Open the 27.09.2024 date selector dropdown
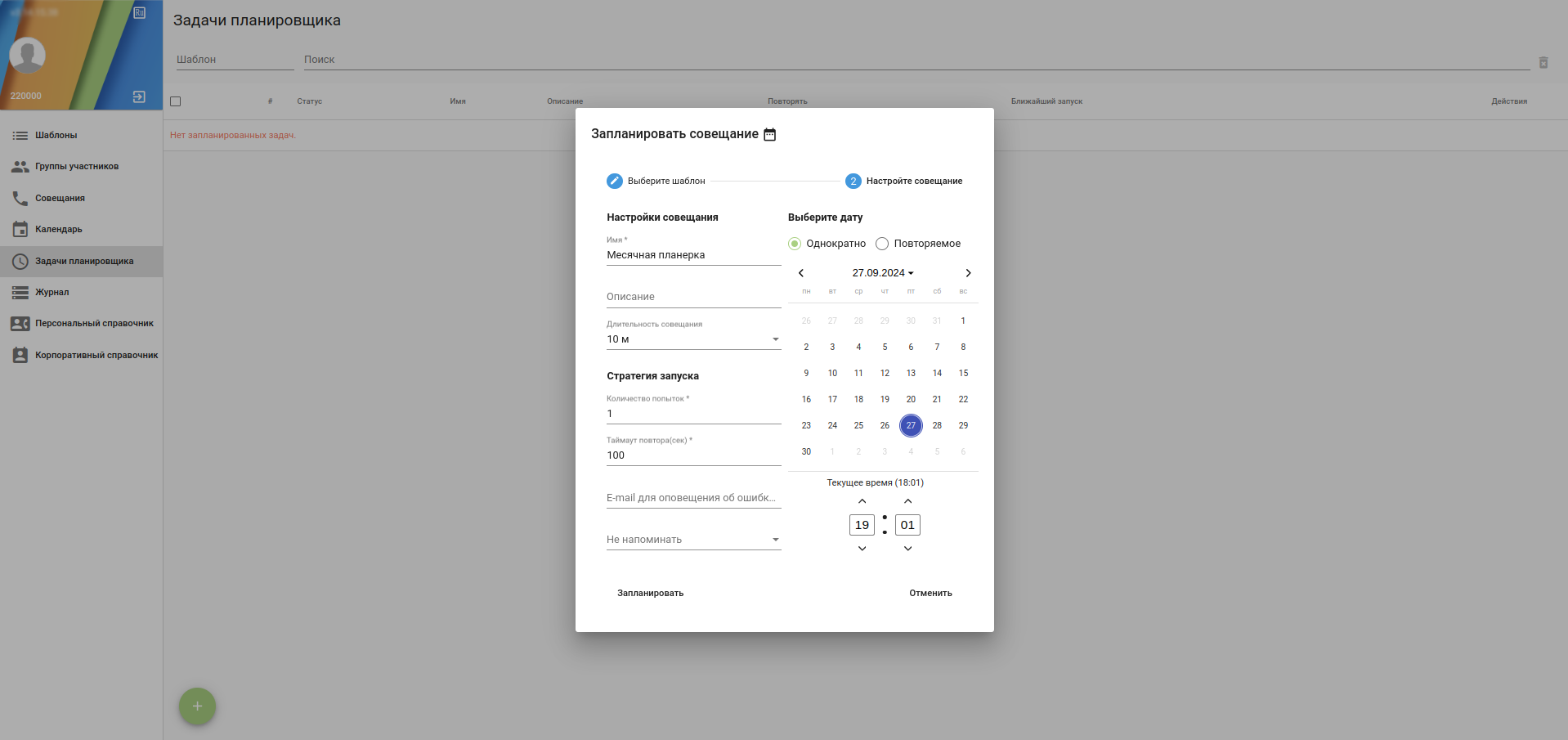Viewport: 1568px width, 740px height. pos(883,273)
